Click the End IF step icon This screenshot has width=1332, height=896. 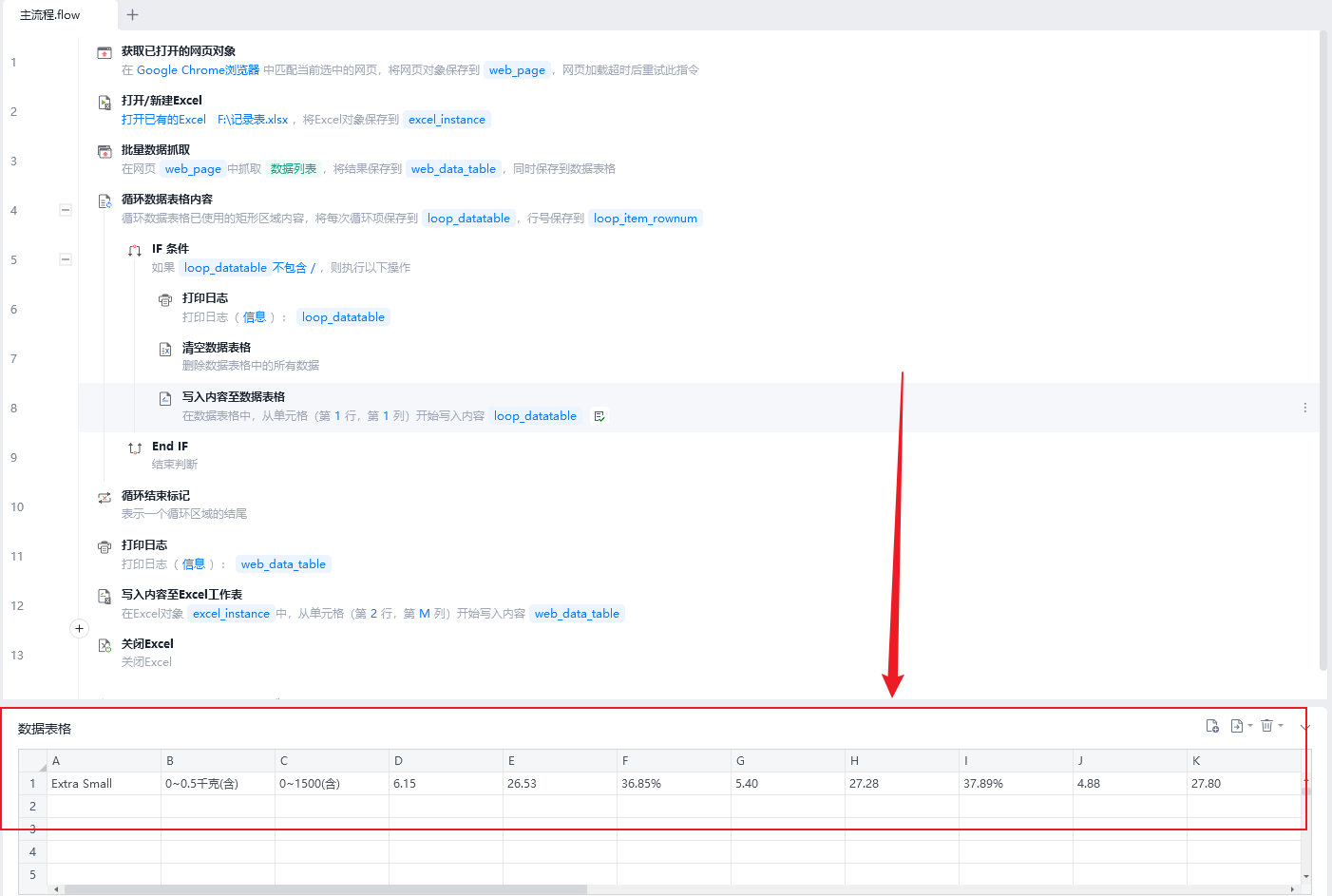coord(135,448)
